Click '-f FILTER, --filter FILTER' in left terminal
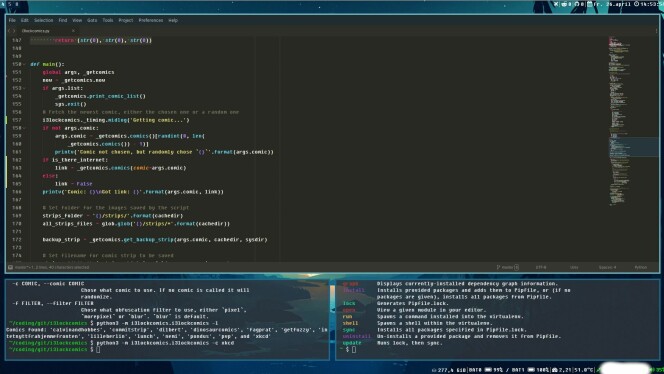 [53, 303]
